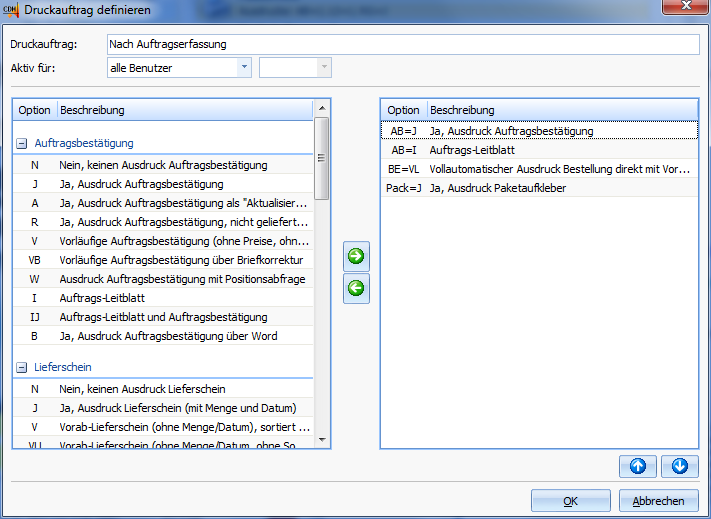
Task: Click the CDH application icon in title bar
Action: pyautogui.click(x=11, y=10)
